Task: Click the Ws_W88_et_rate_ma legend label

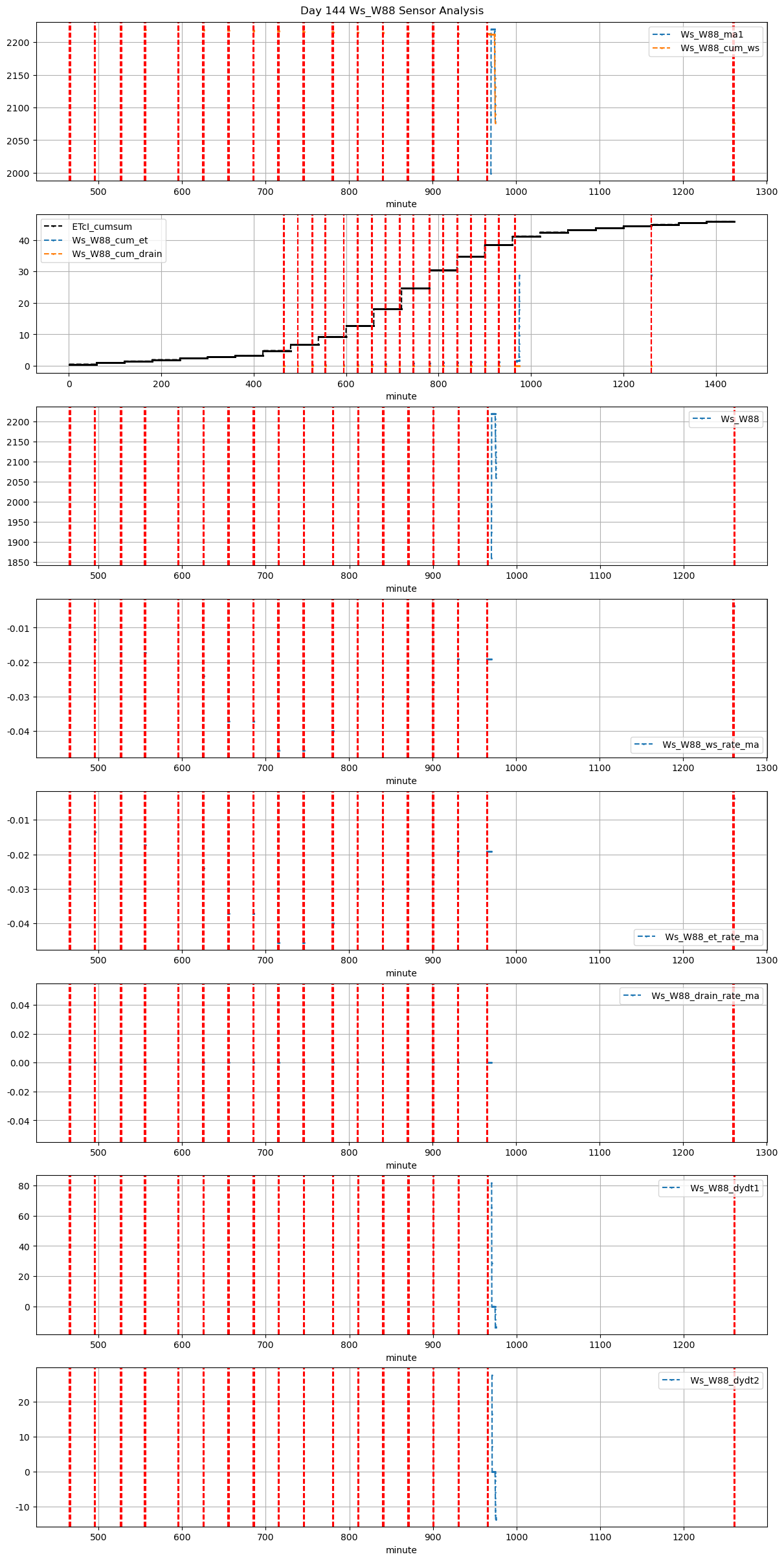Action: coord(711,937)
